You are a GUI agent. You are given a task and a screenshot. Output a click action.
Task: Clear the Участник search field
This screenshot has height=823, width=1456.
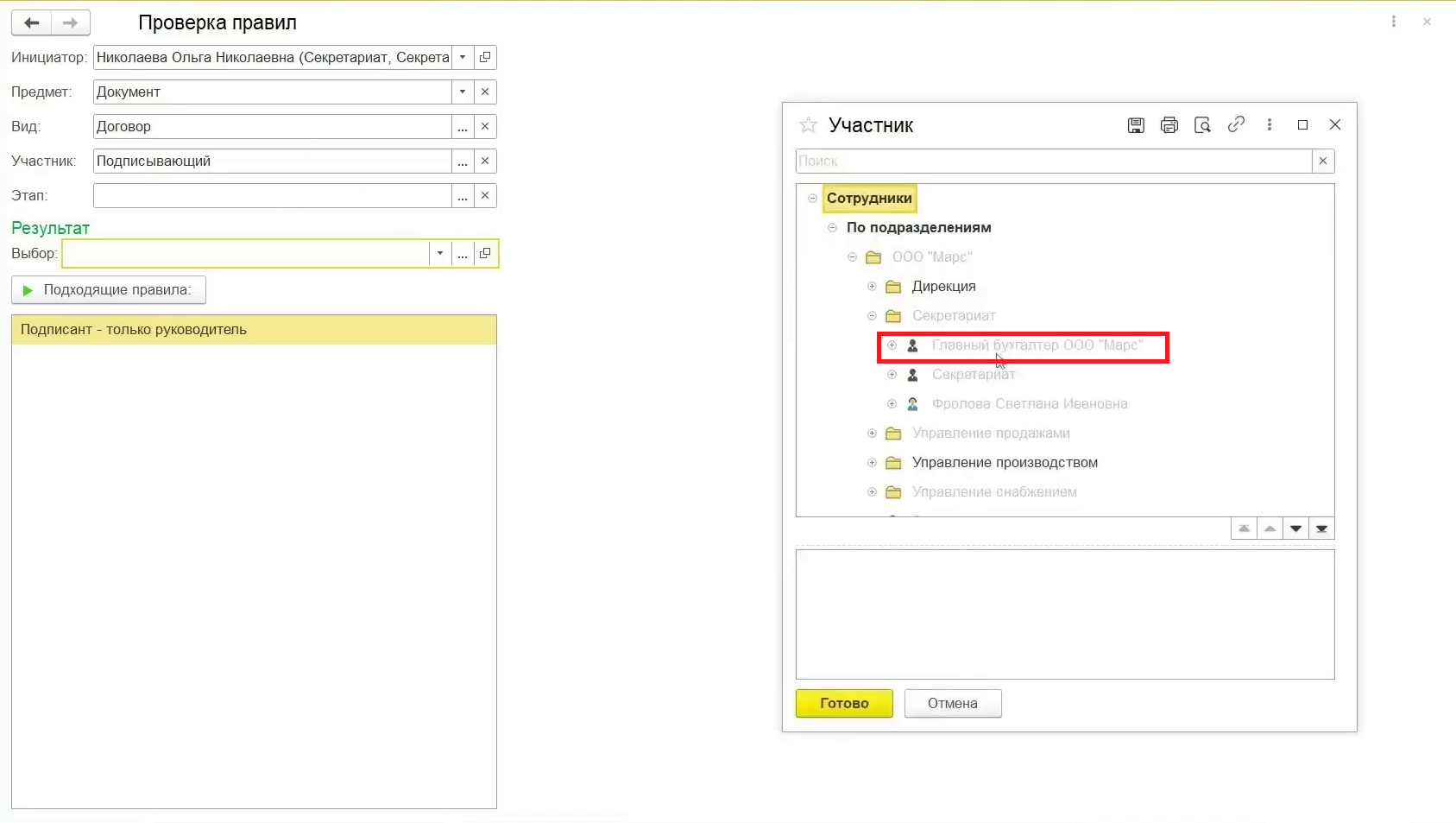1322,161
